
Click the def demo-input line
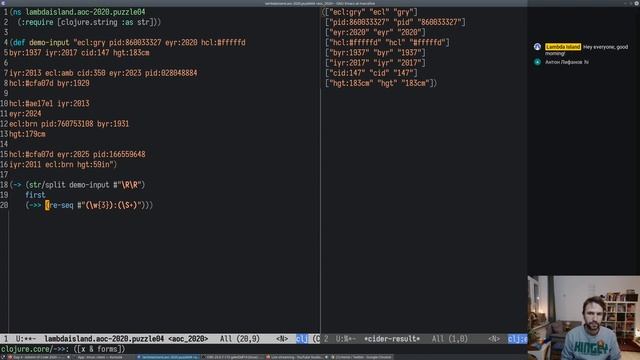127,42
